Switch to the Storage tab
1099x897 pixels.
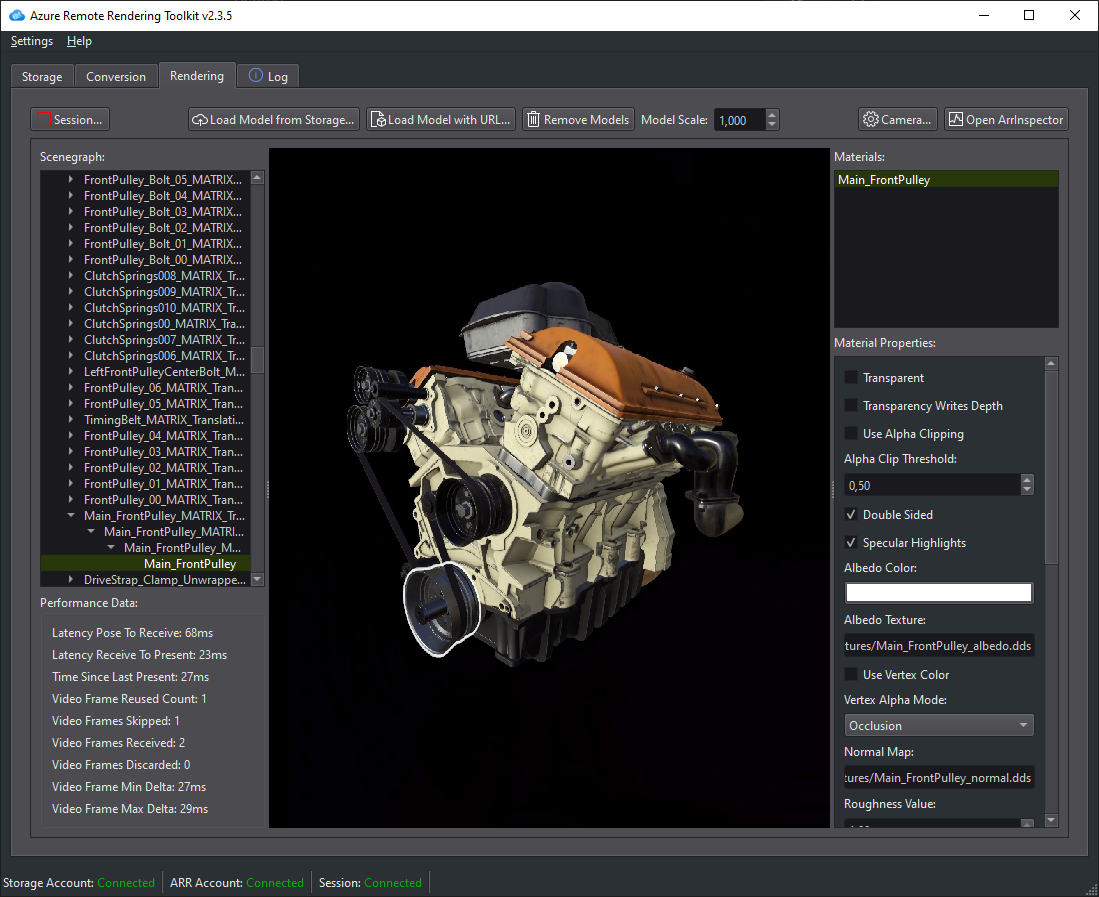pyautogui.click(x=42, y=75)
